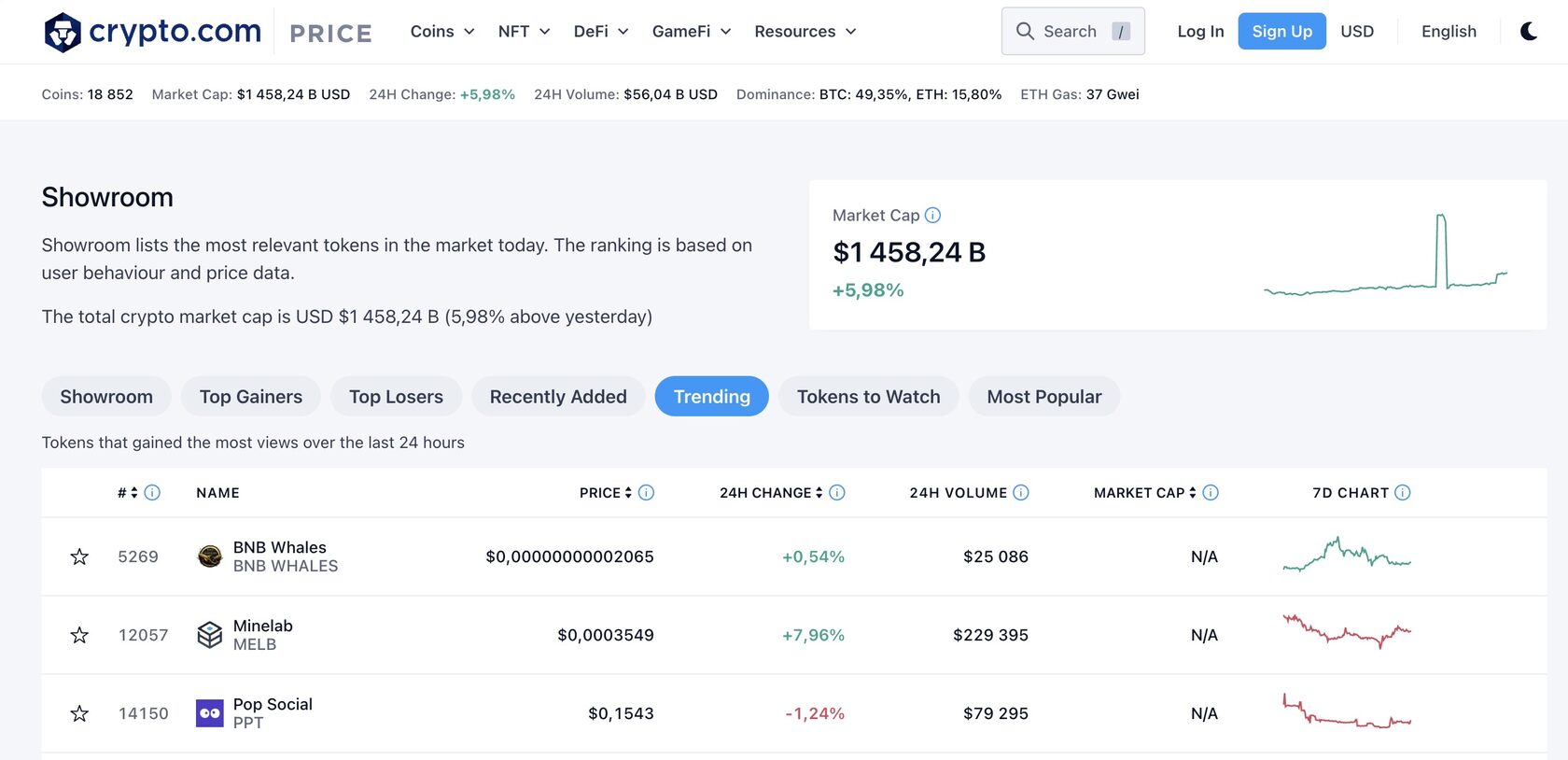This screenshot has height=760, width=1568.
Task: Click the Market Cap info icon in card
Action: 932,216
